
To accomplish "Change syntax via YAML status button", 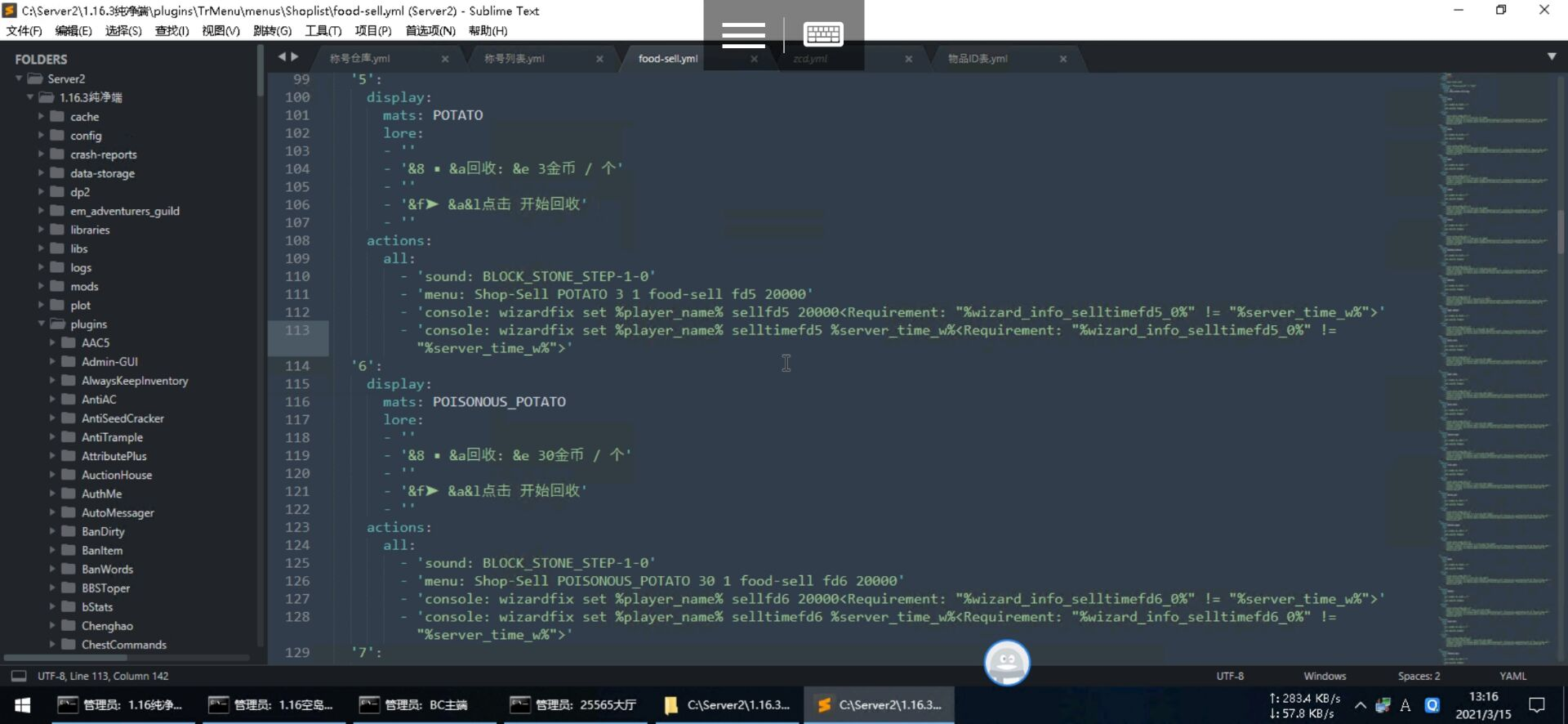I will 1512,676.
